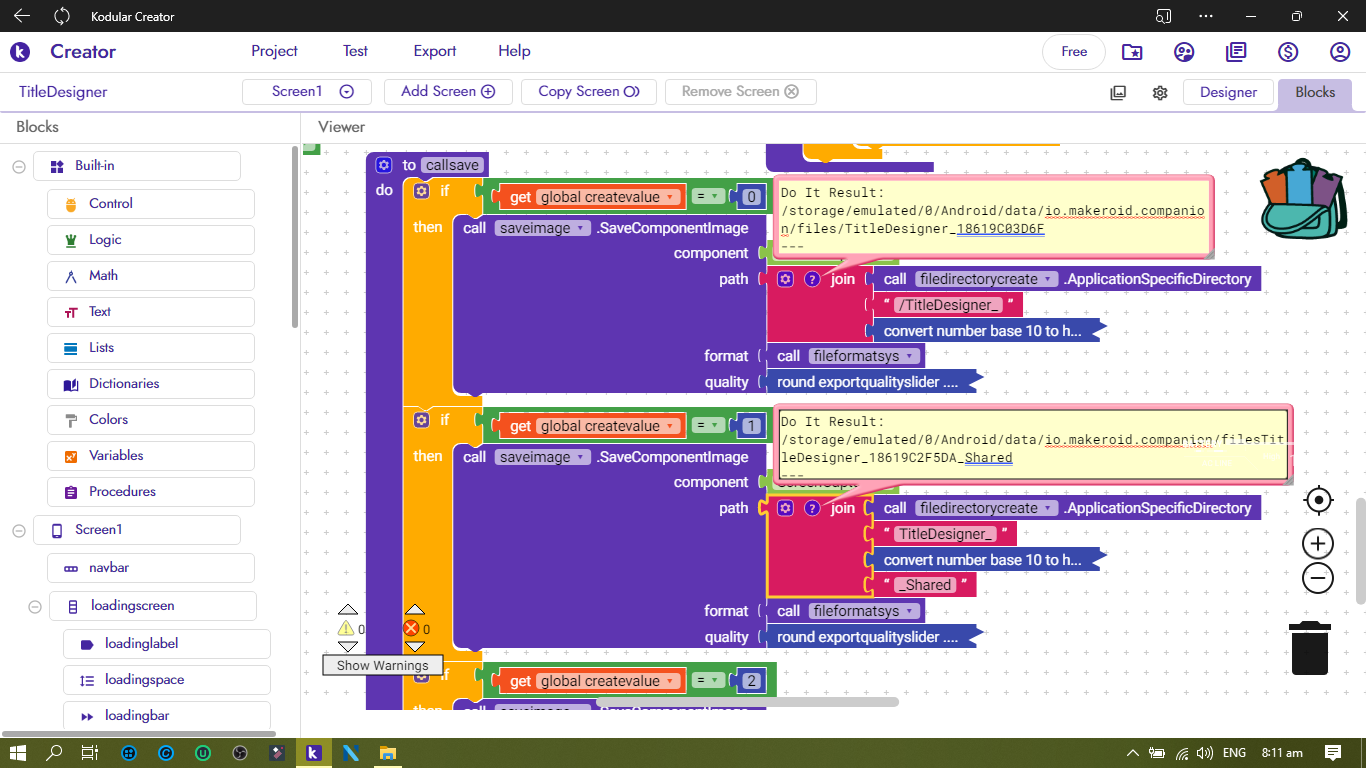The width and height of the screenshot is (1366, 768).
Task: Open Windows Start menu
Action: click(18, 753)
